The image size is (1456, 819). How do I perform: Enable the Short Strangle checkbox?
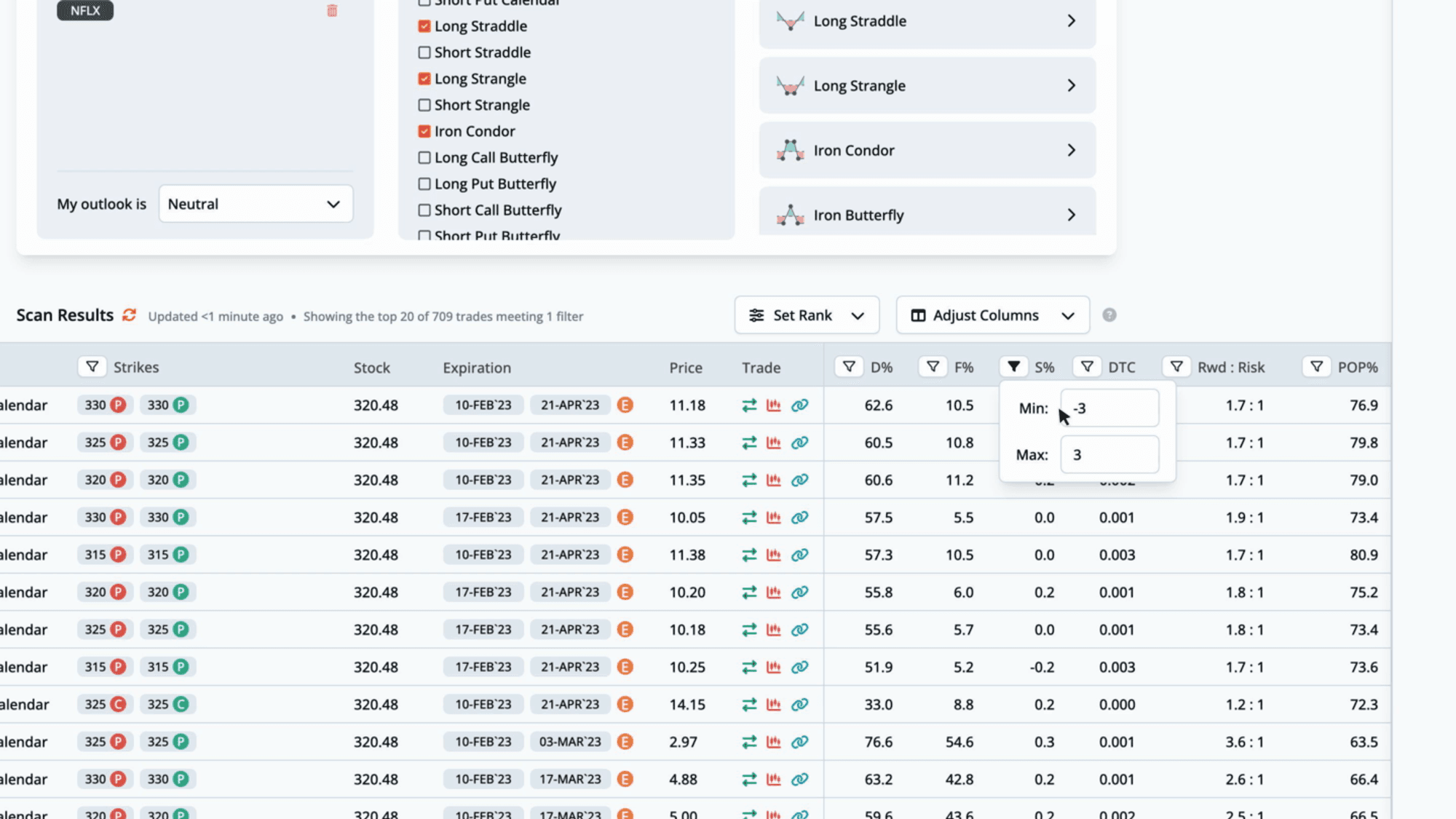[x=424, y=105]
